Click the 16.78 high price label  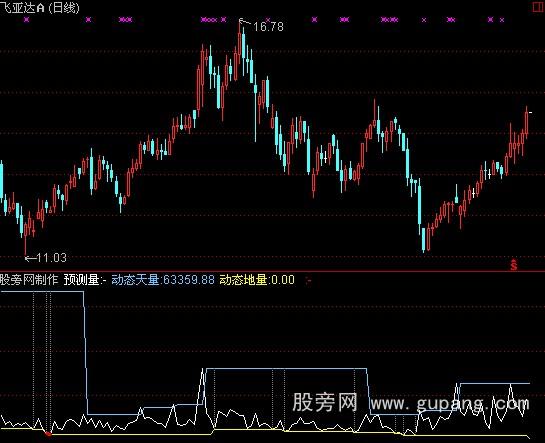[268, 27]
